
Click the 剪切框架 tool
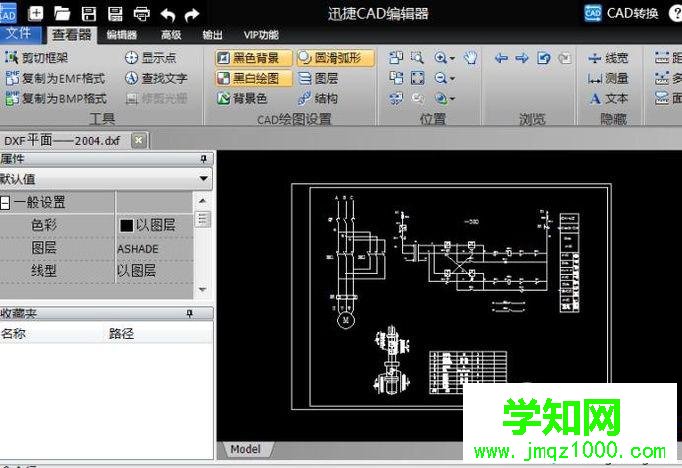pyautogui.click(x=37, y=57)
